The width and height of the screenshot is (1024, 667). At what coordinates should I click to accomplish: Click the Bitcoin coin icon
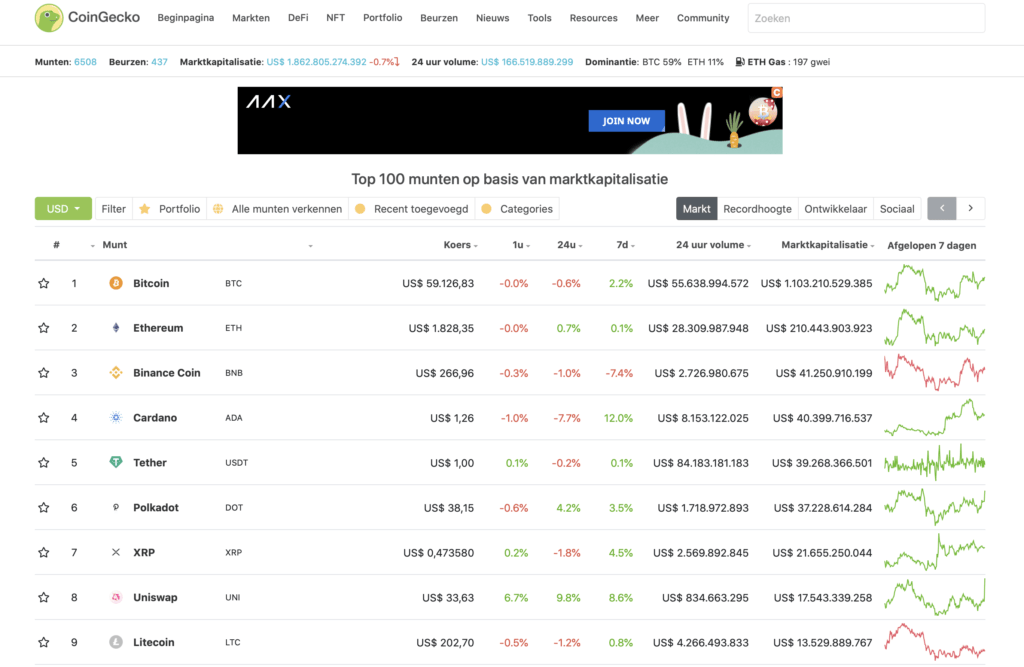pyautogui.click(x=115, y=283)
